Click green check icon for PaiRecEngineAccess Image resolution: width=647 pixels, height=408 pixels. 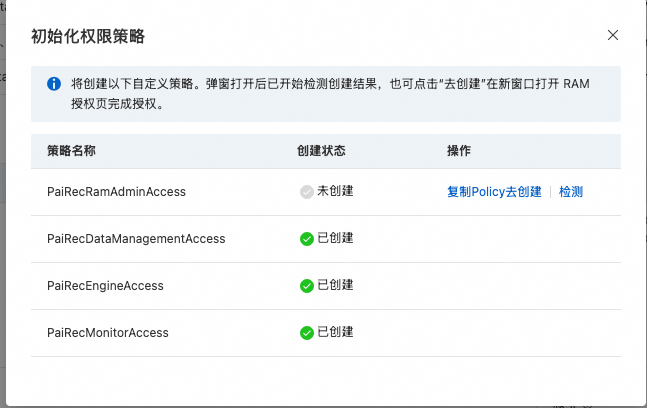point(307,286)
